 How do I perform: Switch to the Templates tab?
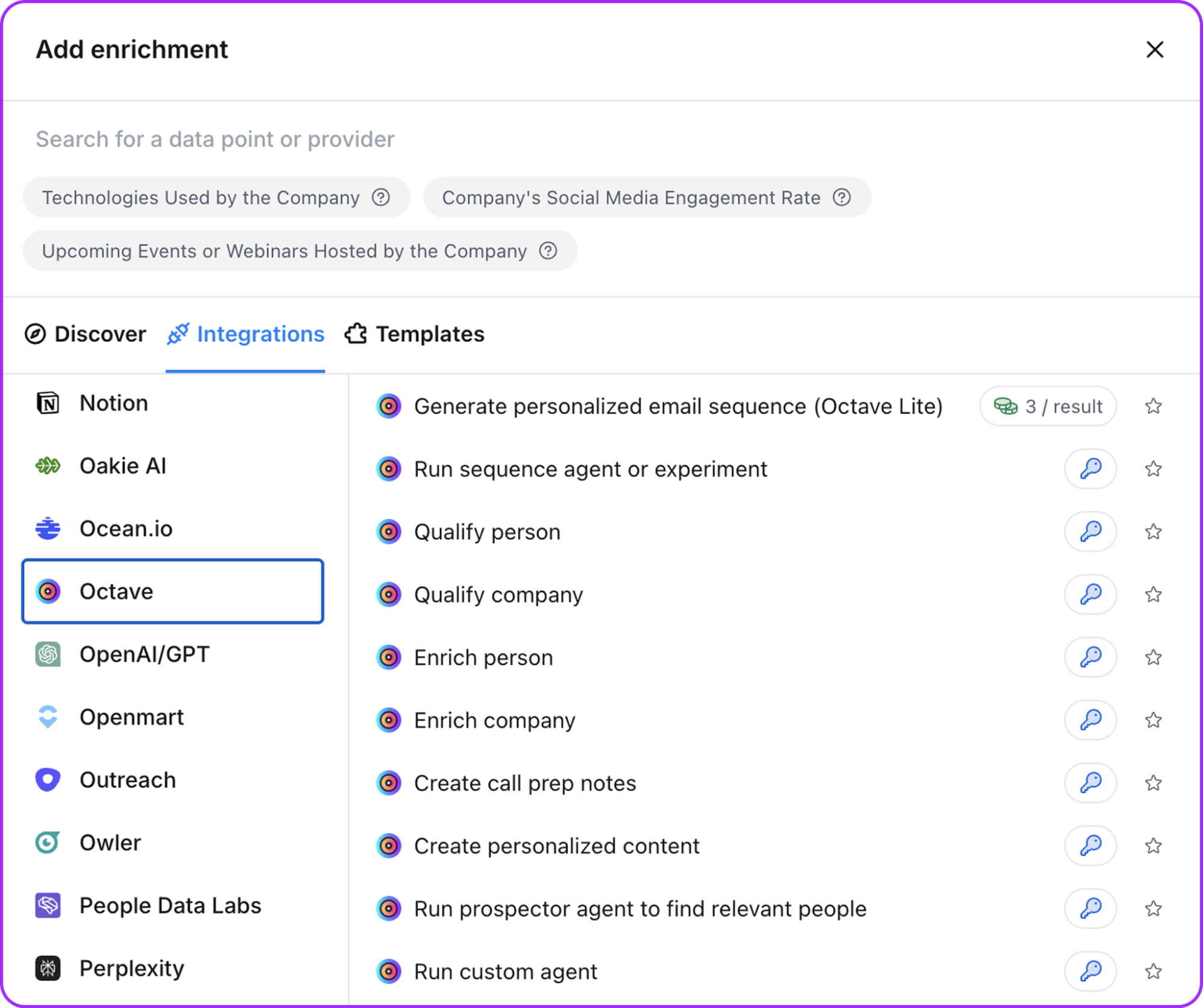[415, 334]
